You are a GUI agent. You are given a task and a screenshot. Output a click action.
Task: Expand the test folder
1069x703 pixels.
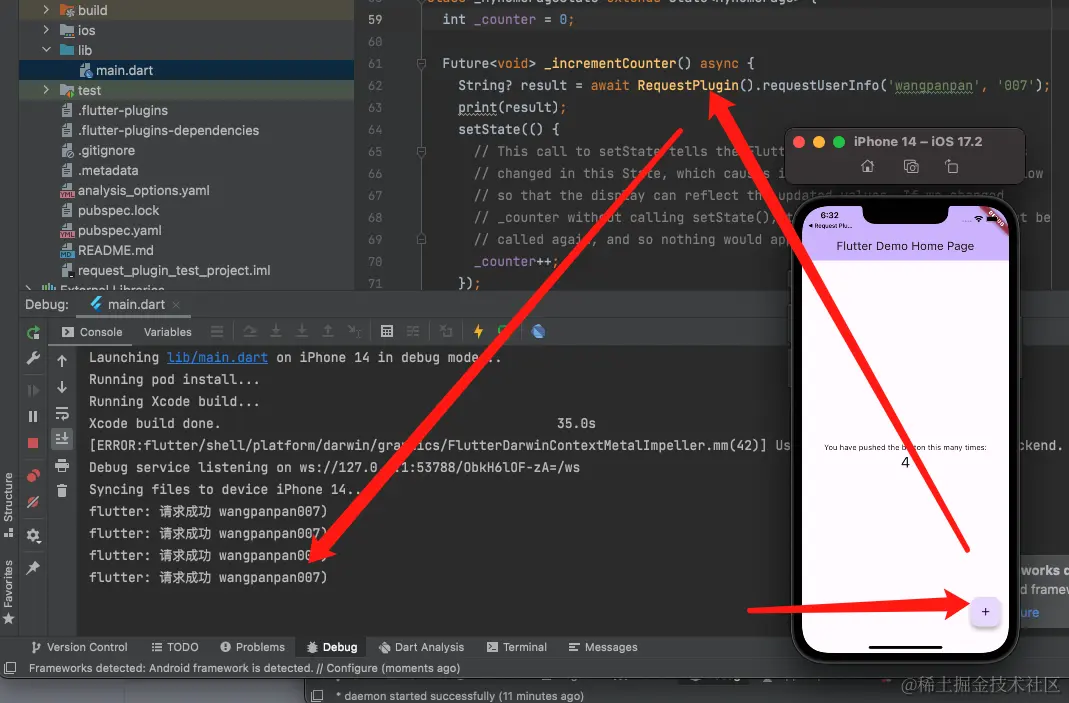pyautogui.click(x=46, y=89)
